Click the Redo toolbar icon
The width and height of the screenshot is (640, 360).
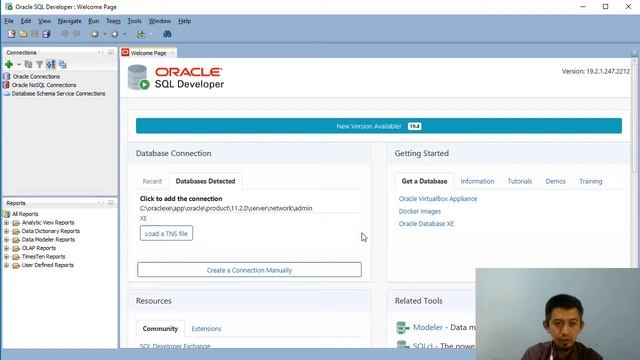pyautogui.click(x=76, y=34)
